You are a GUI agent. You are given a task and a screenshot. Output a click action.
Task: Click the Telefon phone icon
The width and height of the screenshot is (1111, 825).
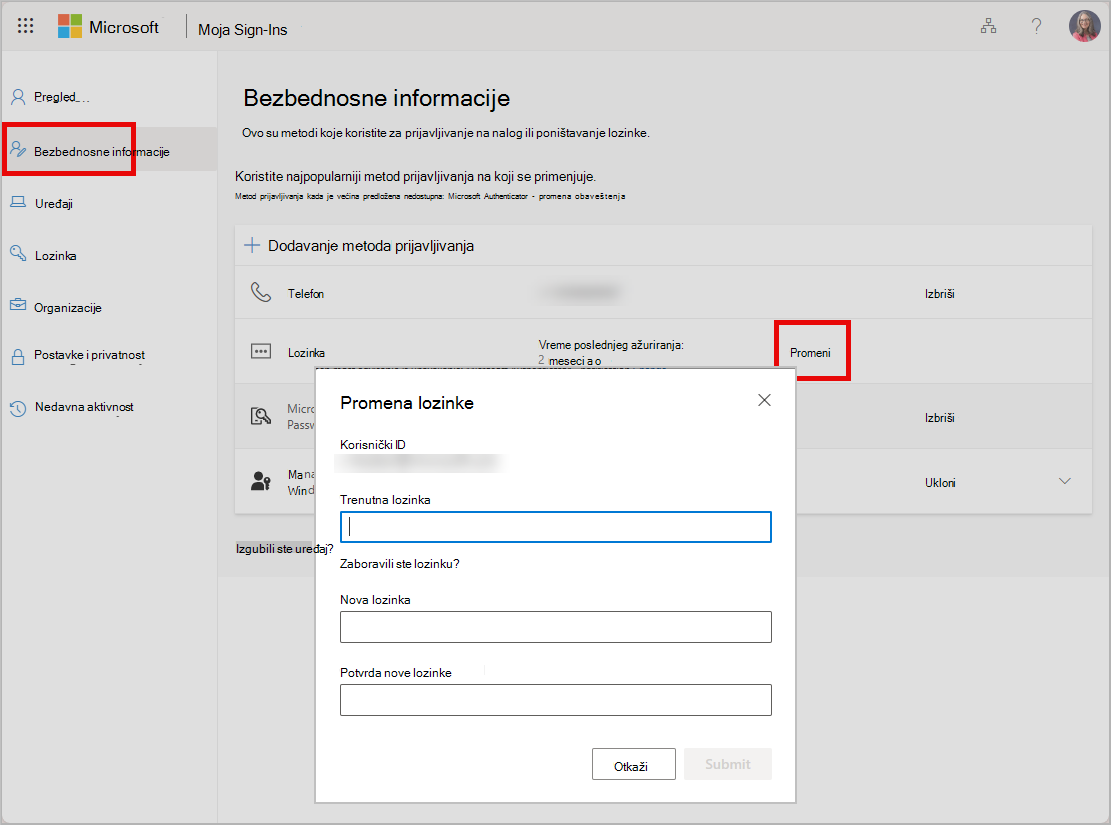261,291
